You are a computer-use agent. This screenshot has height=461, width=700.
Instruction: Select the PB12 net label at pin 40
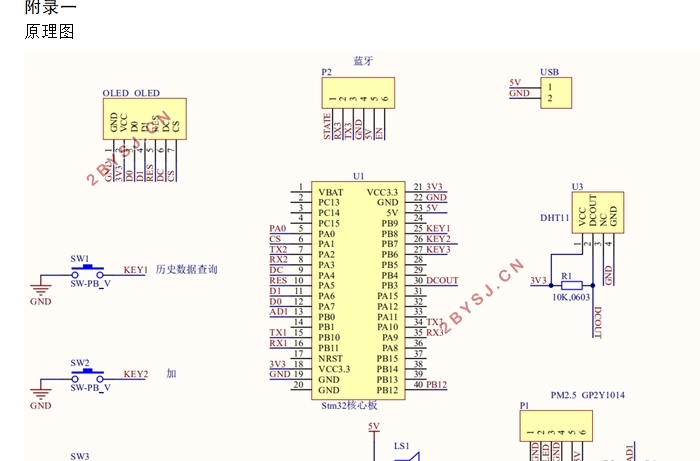pos(436,385)
